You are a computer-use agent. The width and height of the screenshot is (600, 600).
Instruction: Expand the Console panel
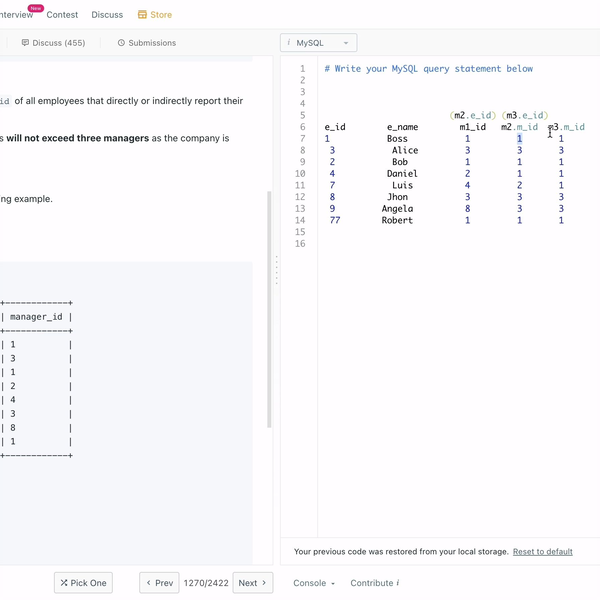[x=313, y=583]
